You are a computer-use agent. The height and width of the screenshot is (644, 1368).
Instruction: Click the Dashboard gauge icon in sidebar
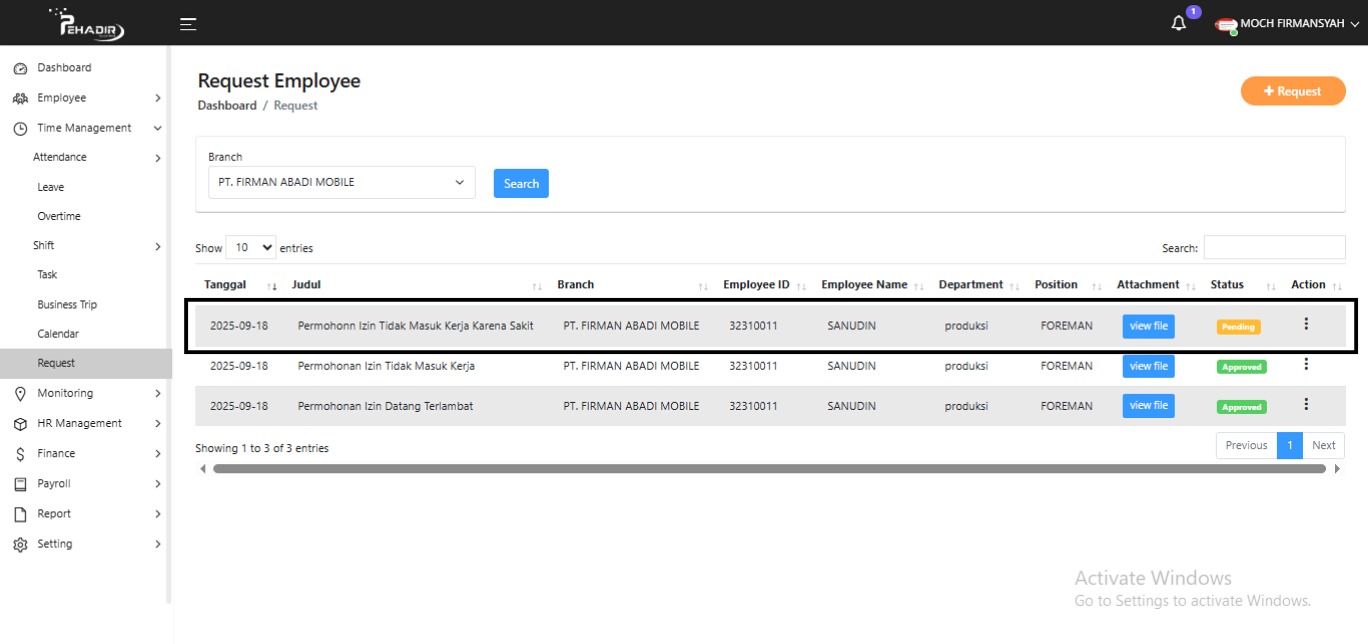pyautogui.click(x=20, y=68)
